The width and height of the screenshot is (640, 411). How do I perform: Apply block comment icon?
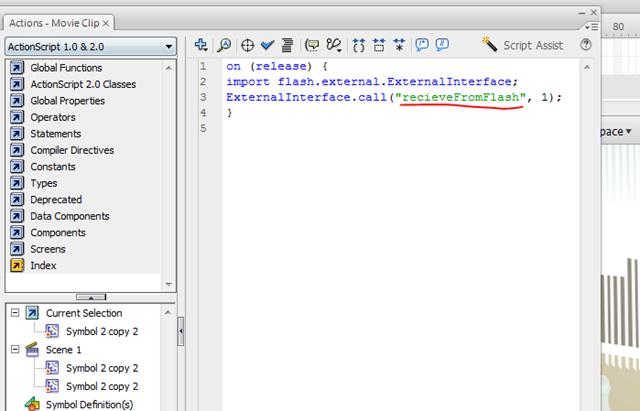pyautogui.click(x=422, y=44)
